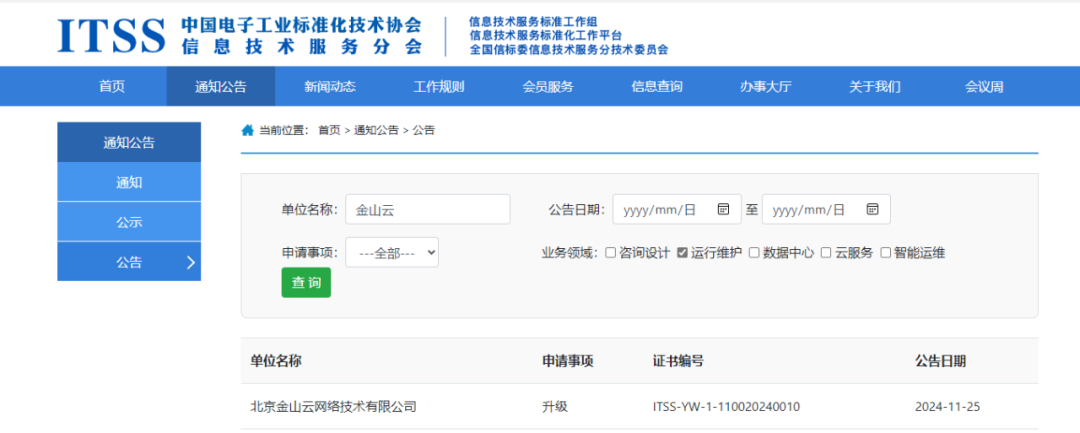1080x433 pixels.
Task: Select the 智能运维 checkbox
Action: (x=885, y=253)
